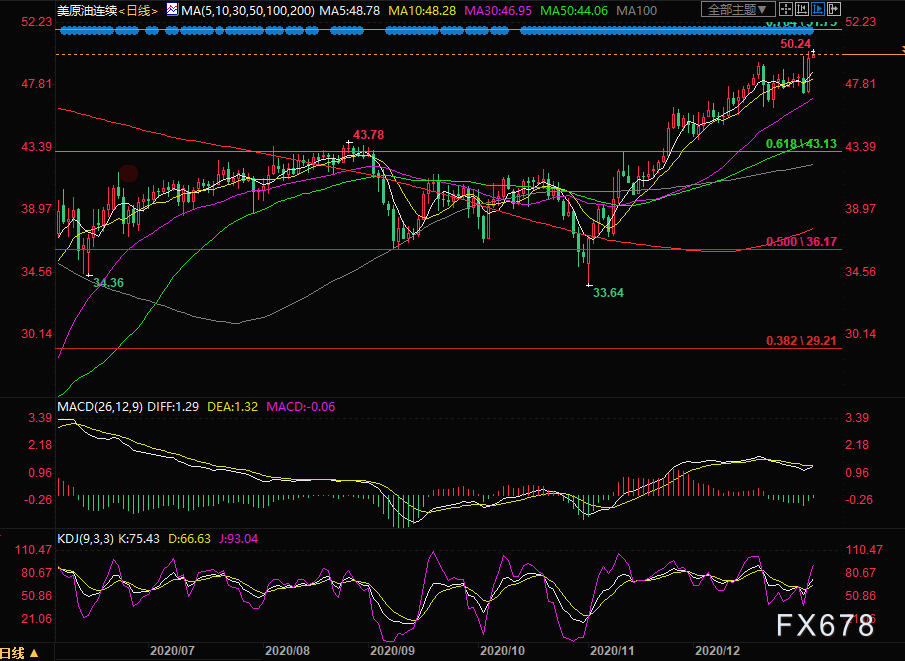Click the 43.78 high price marker

[369, 135]
